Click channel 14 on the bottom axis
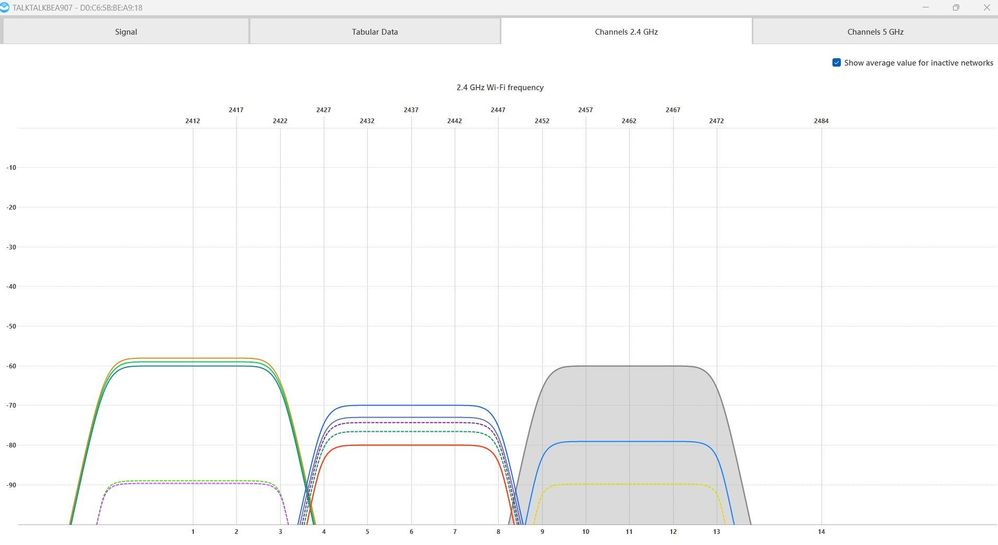998x545 pixels. pyautogui.click(x=821, y=532)
